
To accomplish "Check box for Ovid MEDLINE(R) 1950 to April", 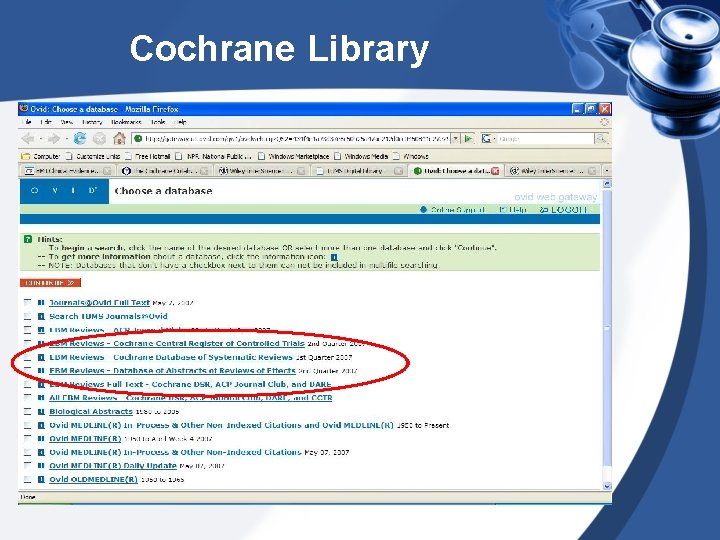I will click(28, 439).
